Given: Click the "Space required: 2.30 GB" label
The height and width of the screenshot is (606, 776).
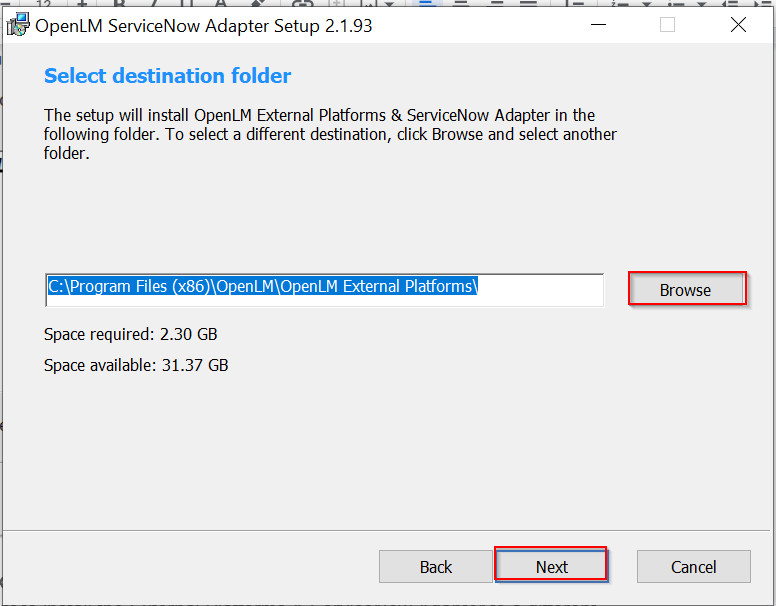Looking at the screenshot, I should click(131, 334).
